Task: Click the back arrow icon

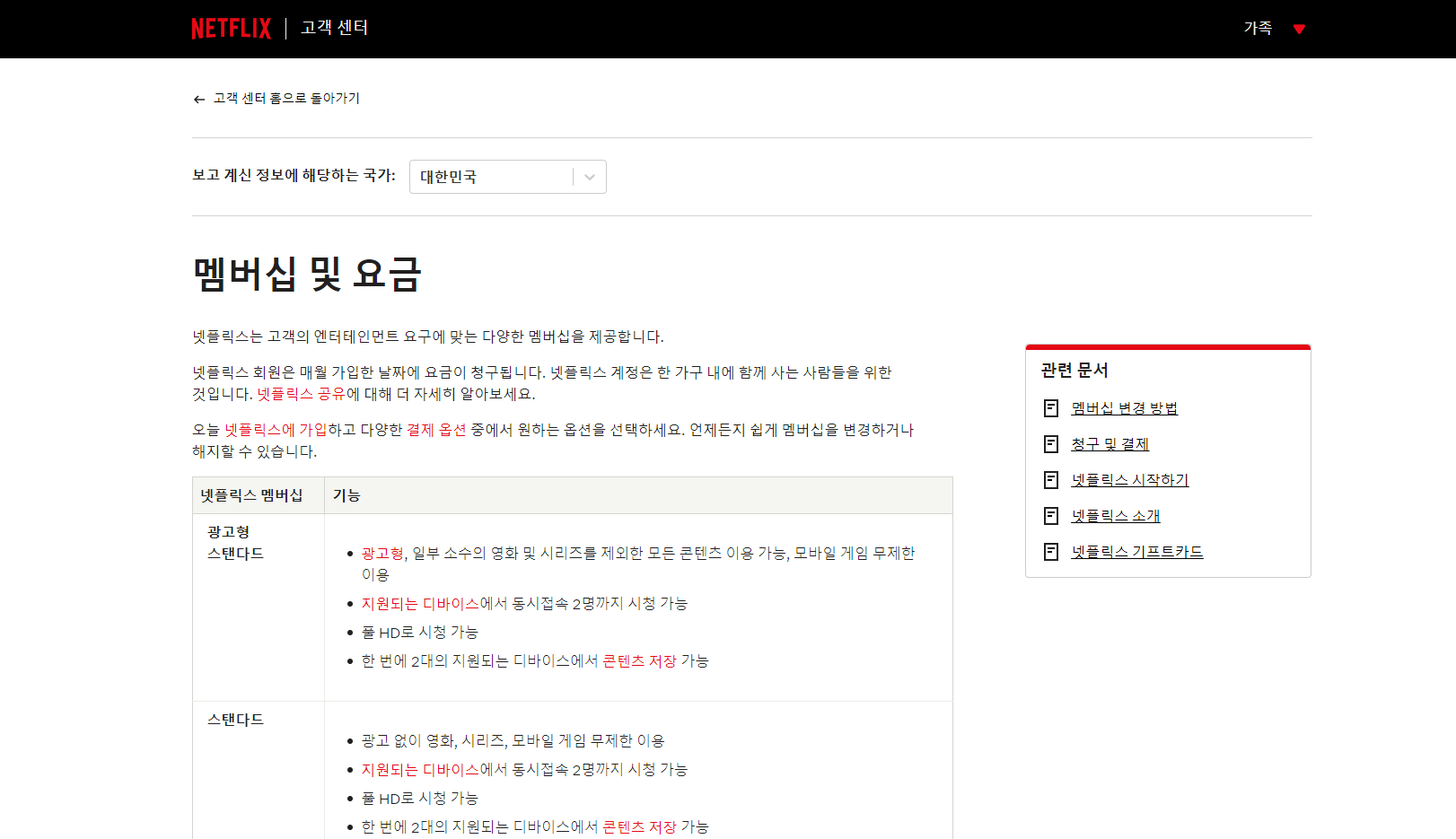Action: pos(199,100)
